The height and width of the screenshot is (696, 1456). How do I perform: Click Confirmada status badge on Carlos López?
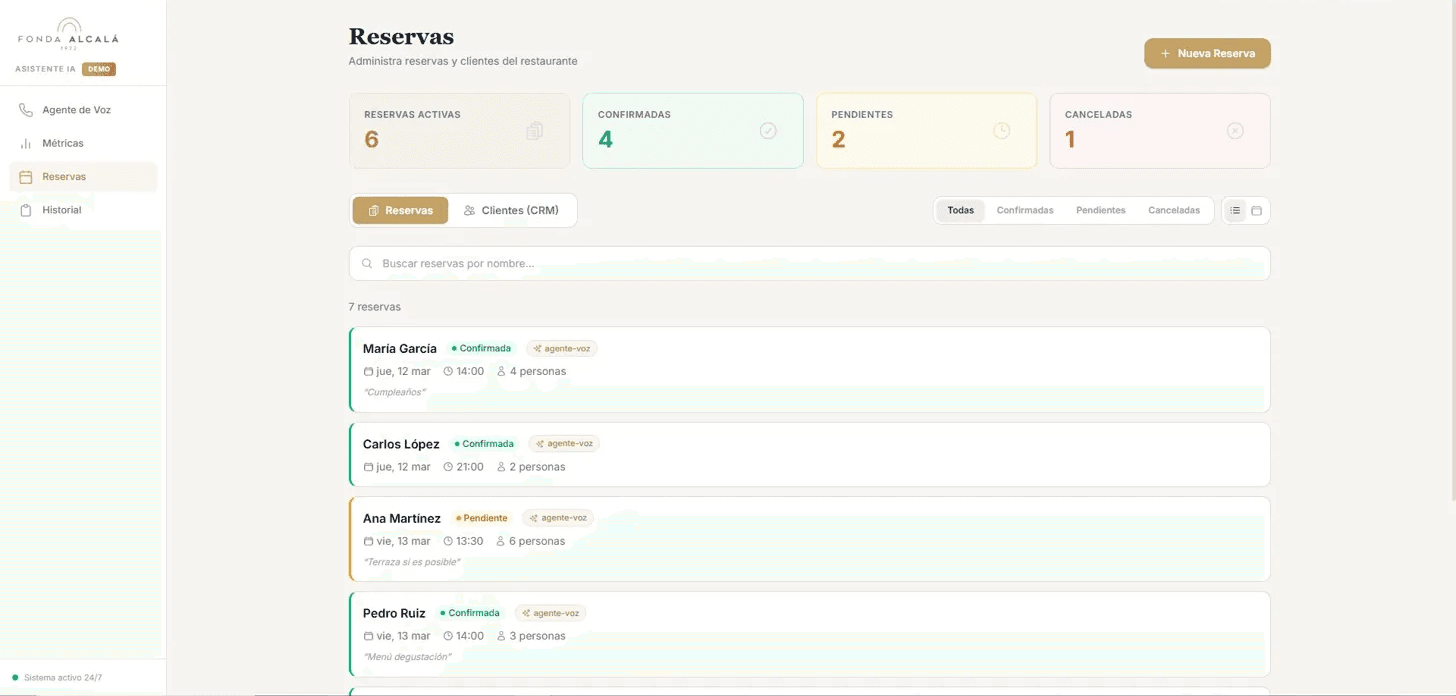(484, 444)
